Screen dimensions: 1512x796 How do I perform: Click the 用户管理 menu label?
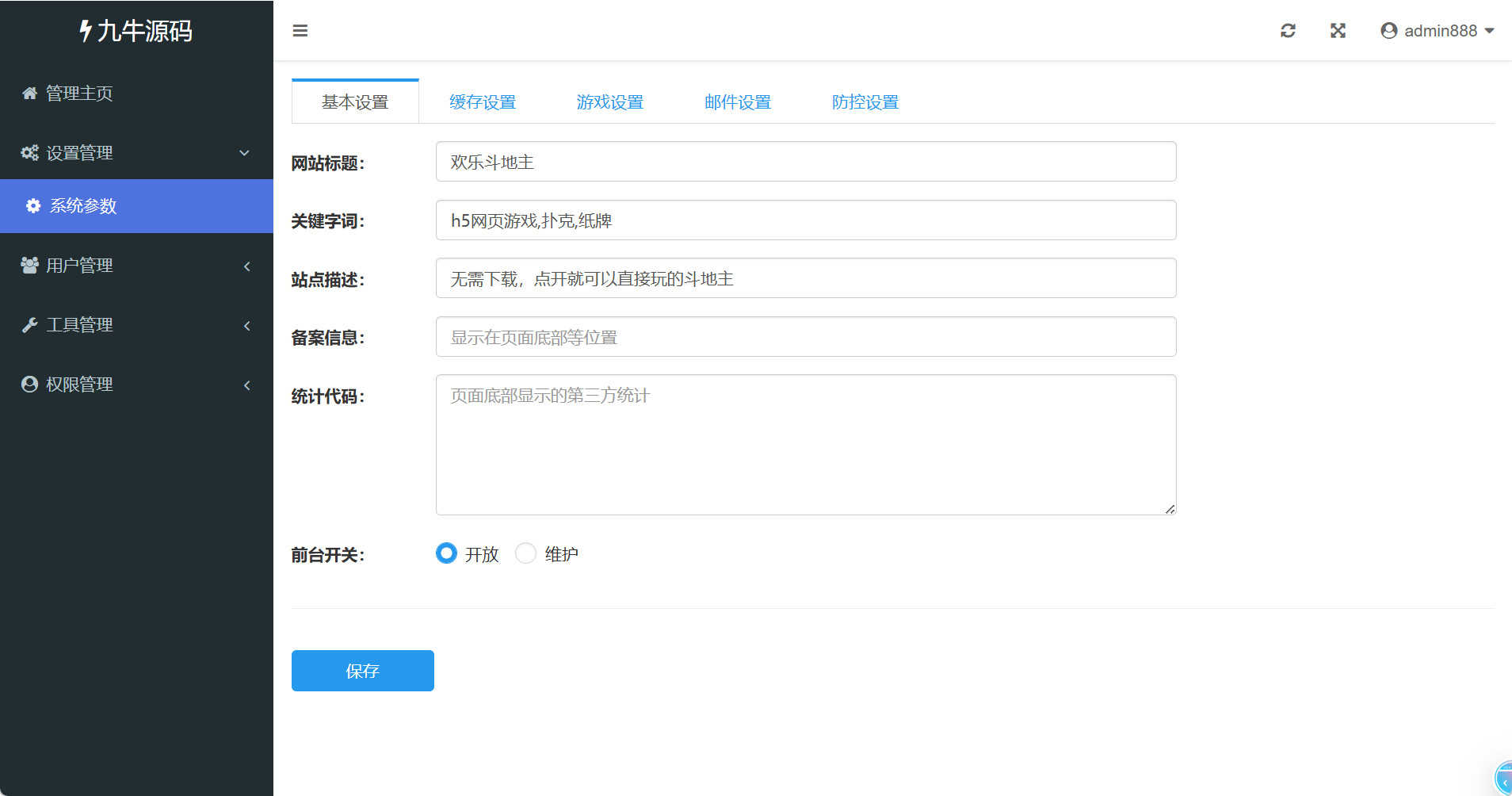click(79, 266)
